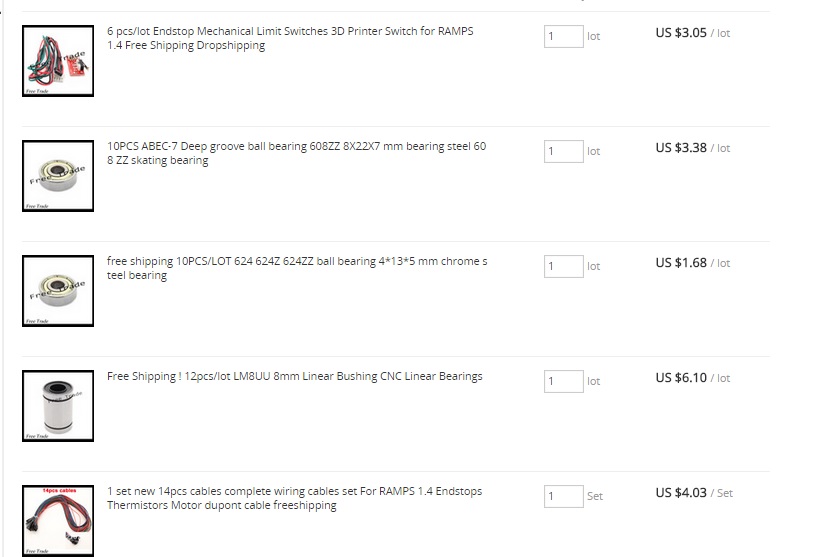Open the 10PCS ABEC-7 Deep groove bearing link
Image resolution: width=819 pixels, height=557 pixels.
tap(297, 153)
